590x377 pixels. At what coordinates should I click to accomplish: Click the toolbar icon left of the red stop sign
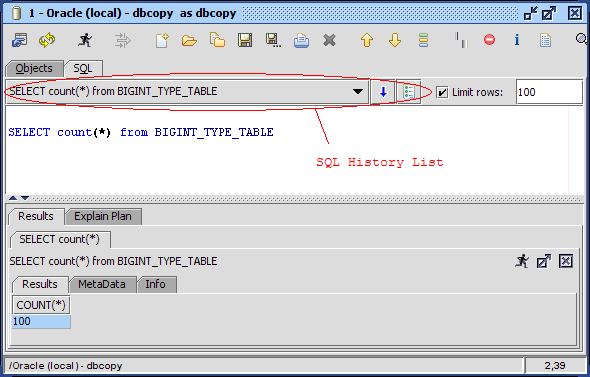coord(461,40)
